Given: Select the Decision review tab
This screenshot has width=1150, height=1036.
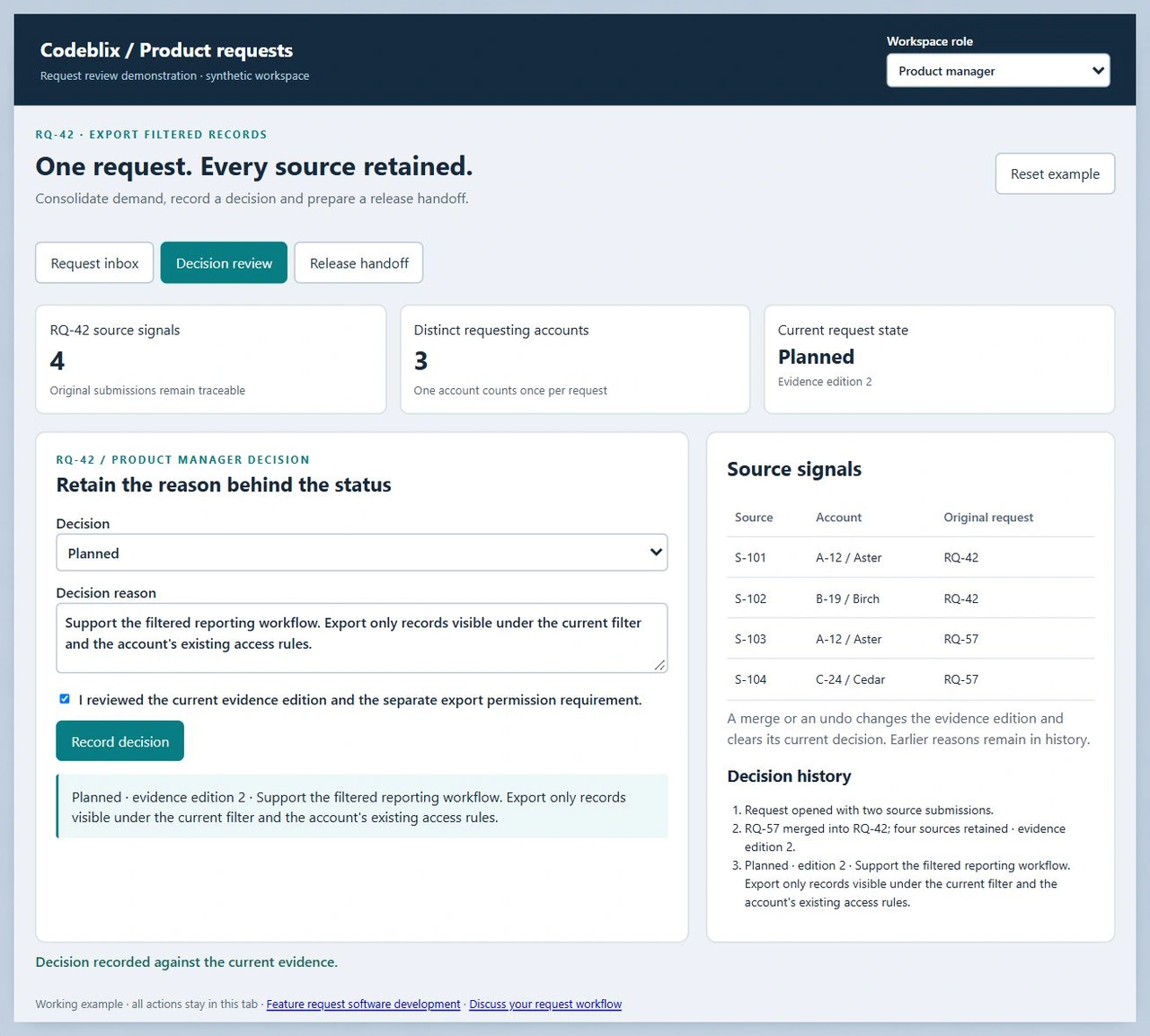Looking at the screenshot, I should coord(224,262).
